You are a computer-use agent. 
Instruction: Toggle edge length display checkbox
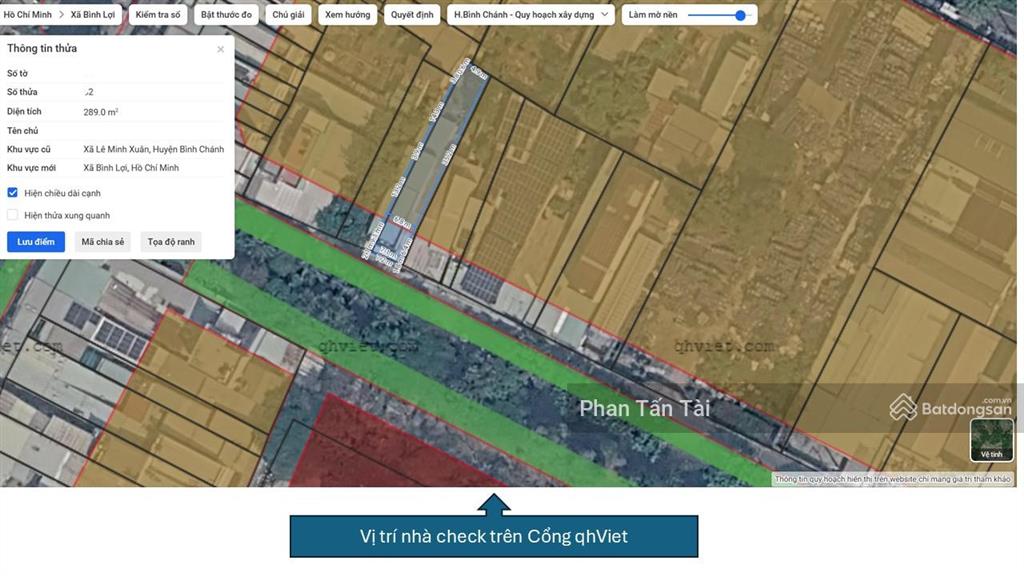[x=11, y=193]
